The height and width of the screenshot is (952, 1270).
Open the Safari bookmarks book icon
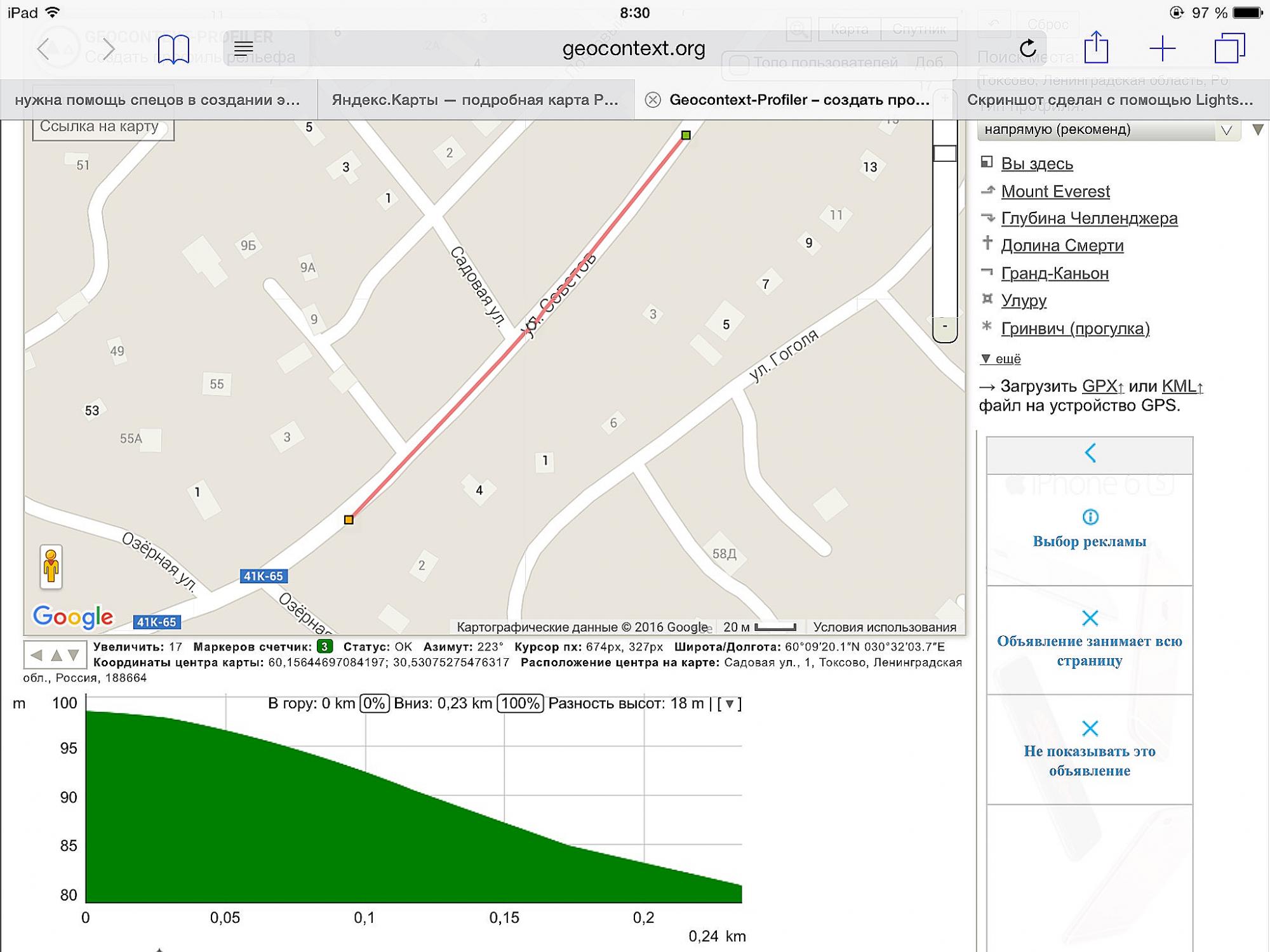tap(173, 49)
